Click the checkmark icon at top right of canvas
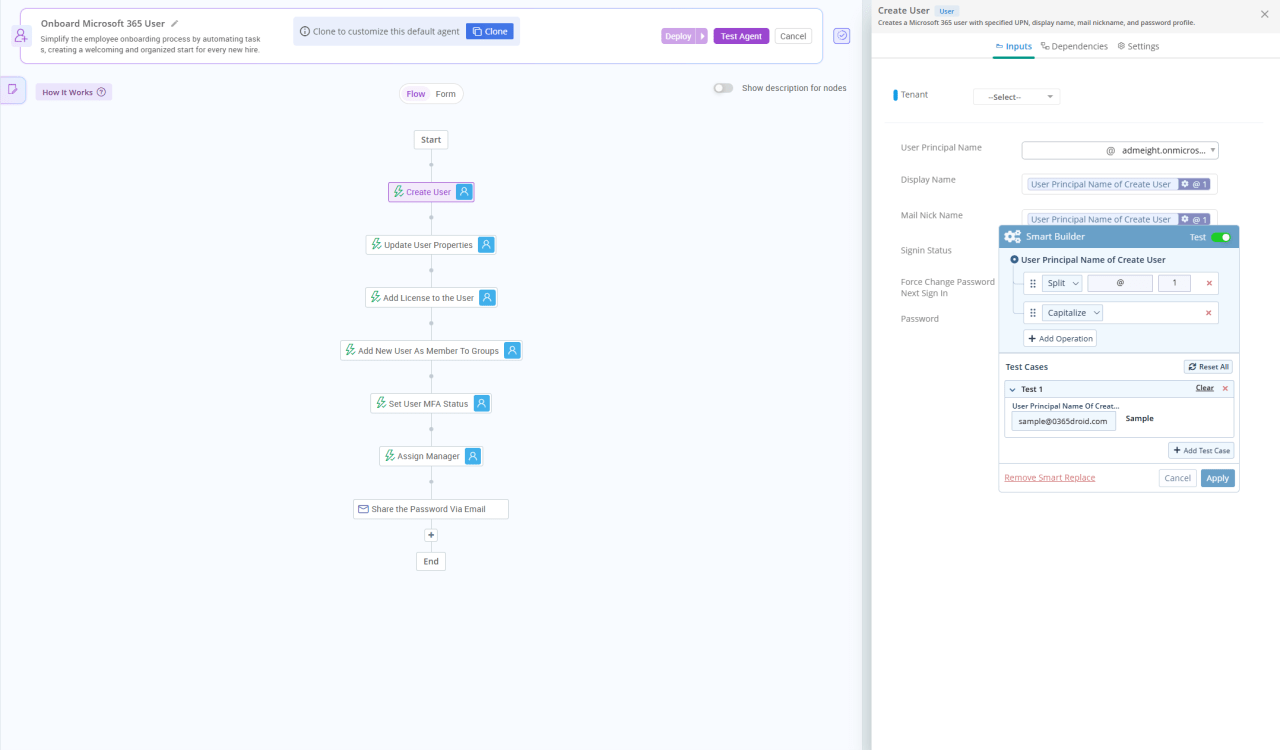 [x=841, y=35]
